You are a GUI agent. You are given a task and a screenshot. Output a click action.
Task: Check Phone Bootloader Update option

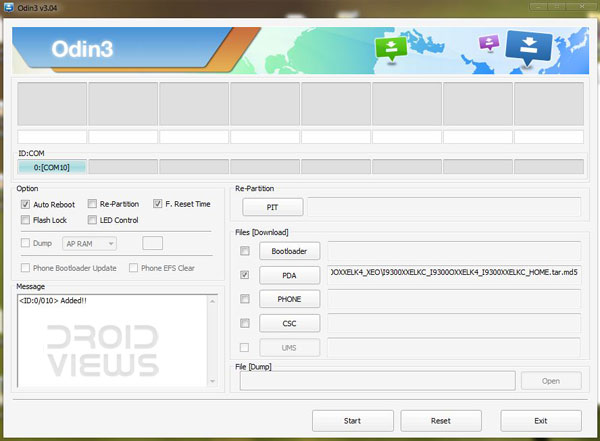tap(25, 268)
